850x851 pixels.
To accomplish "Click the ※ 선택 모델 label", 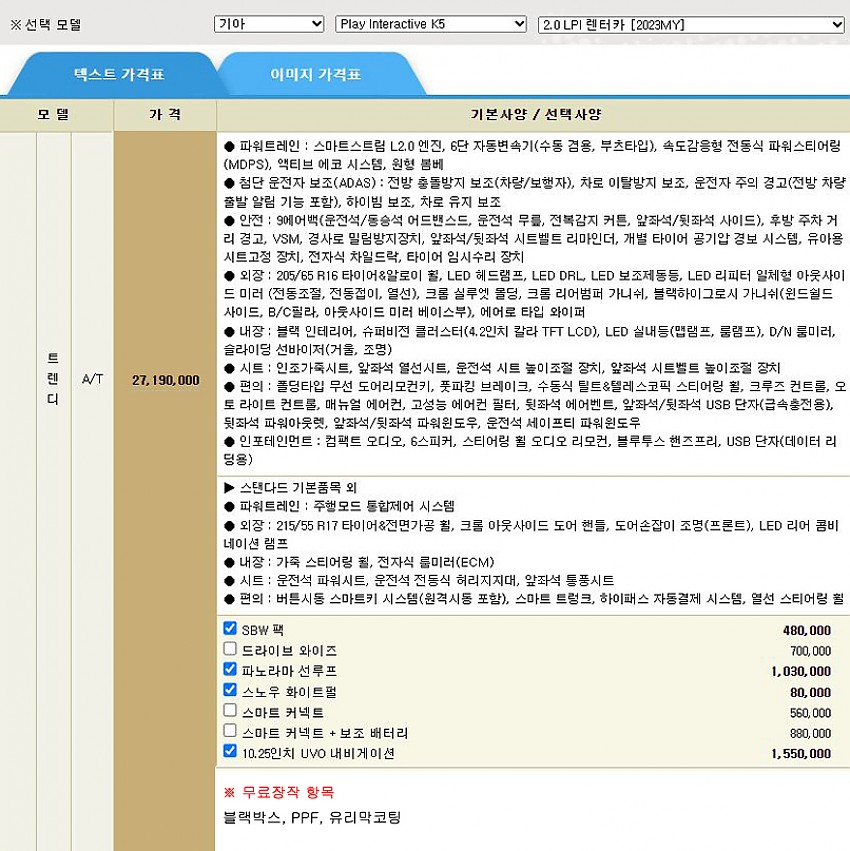I will point(46,25).
